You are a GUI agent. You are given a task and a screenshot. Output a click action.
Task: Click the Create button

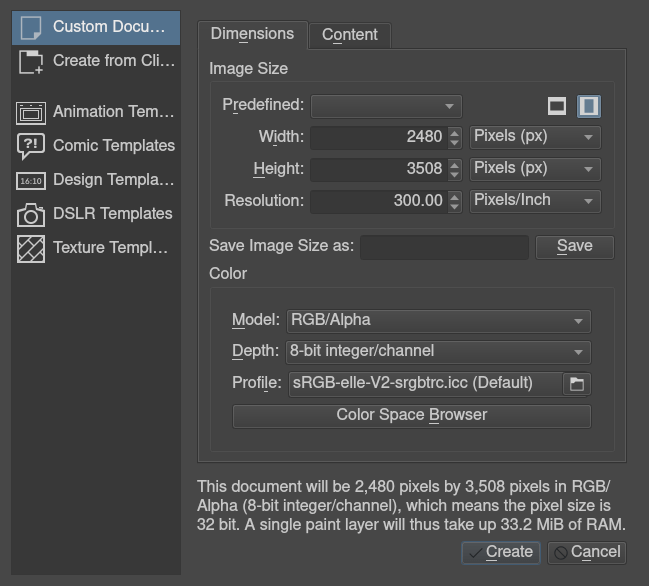(501, 552)
